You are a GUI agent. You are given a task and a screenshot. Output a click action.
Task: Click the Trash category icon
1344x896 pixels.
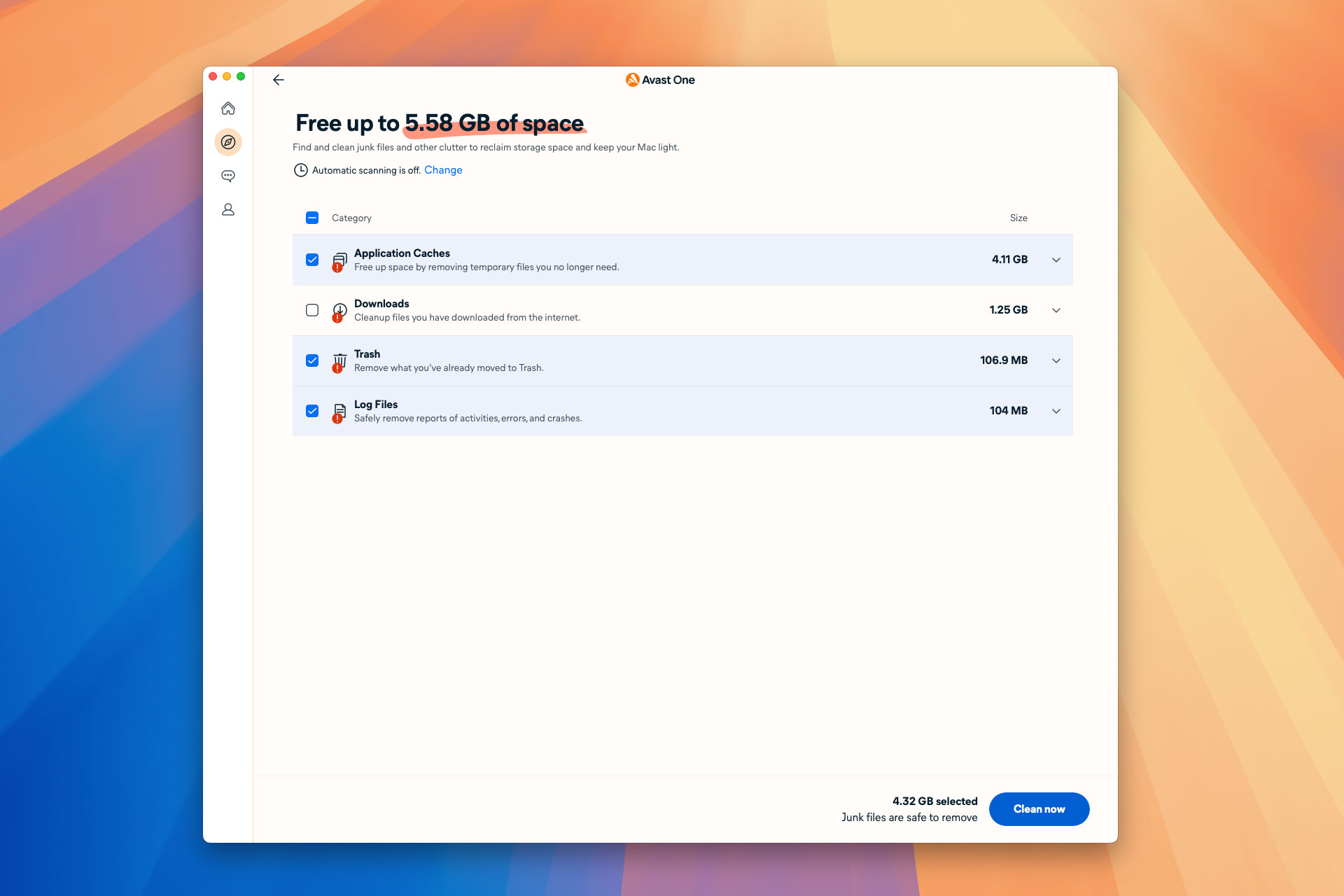[338, 360]
